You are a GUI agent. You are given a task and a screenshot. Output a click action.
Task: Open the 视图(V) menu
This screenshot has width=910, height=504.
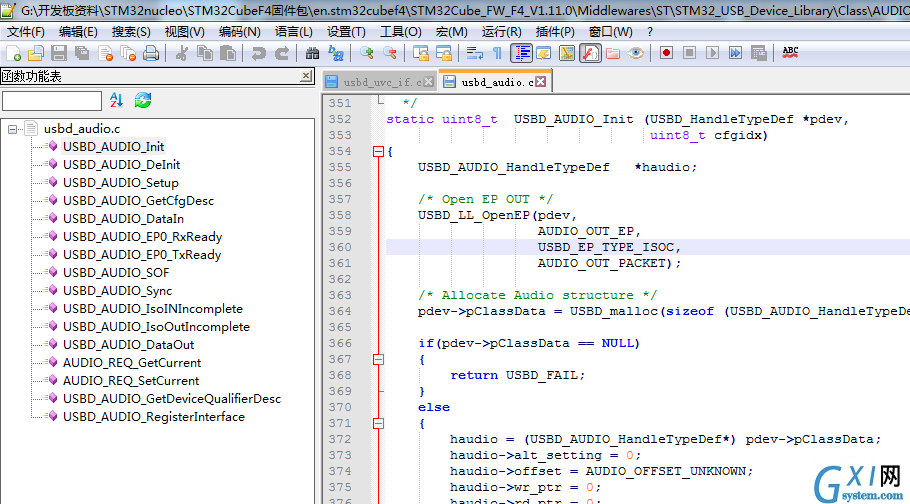pos(185,32)
